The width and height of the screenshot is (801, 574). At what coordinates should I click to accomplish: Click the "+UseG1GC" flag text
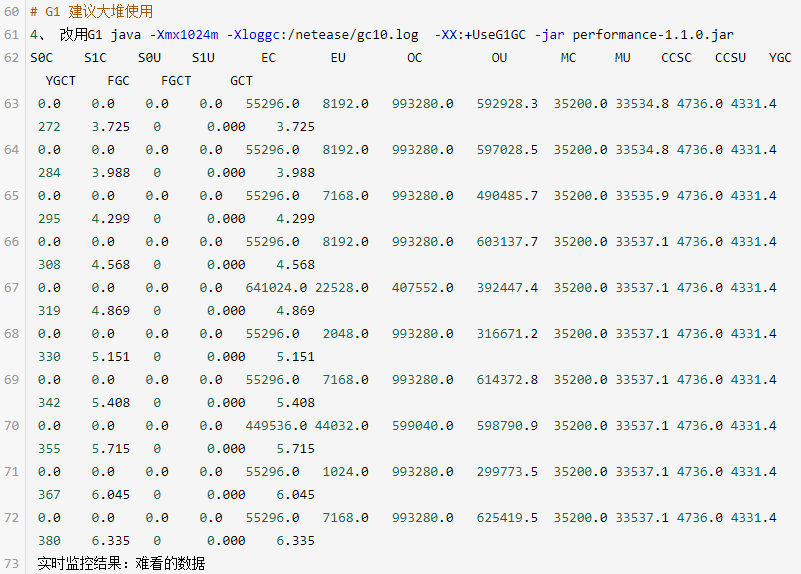click(495, 34)
